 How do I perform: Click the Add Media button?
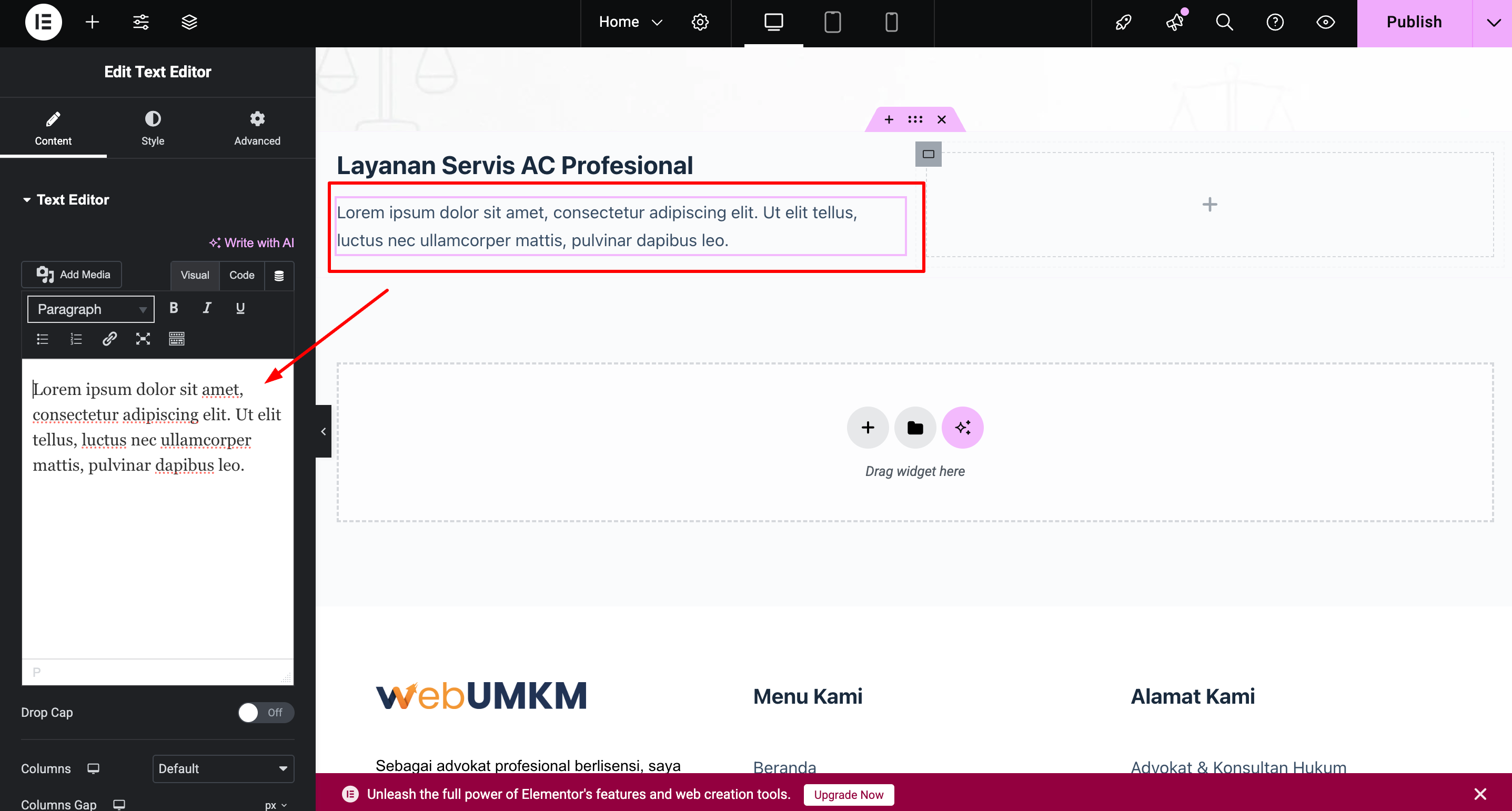point(73,275)
